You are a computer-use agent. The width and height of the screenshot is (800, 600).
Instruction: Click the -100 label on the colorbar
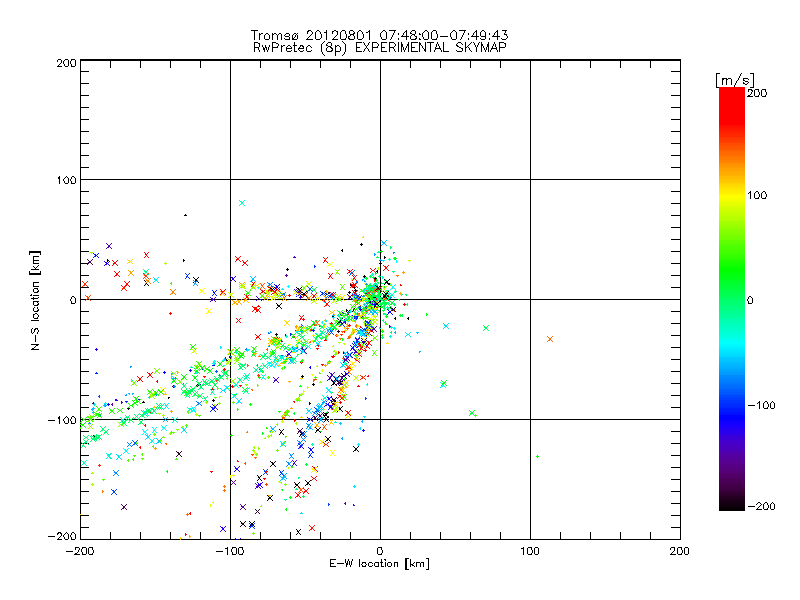click(x=761, y=406)
